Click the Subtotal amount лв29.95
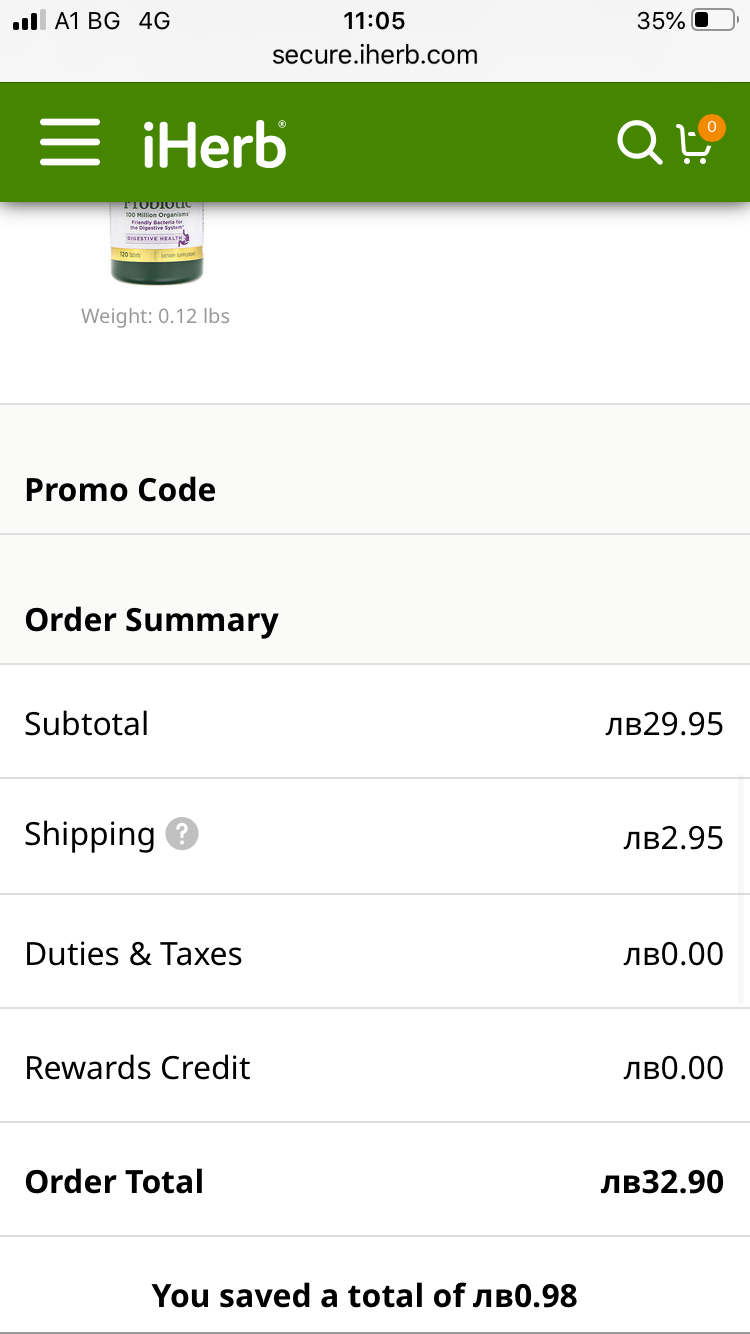The width and height of the screenshot is (750, 1334). coord(664,723)
